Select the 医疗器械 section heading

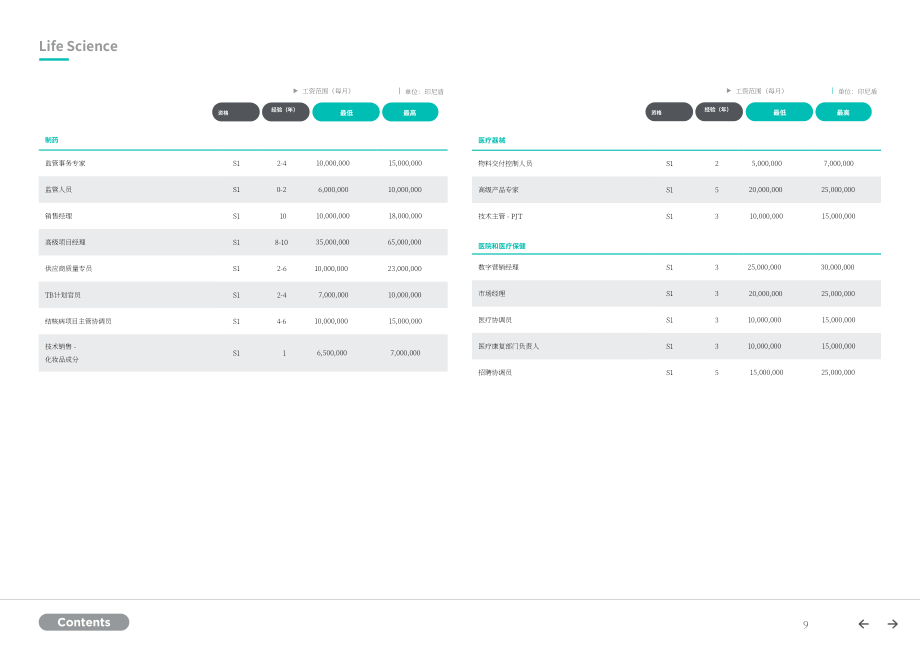492,140
